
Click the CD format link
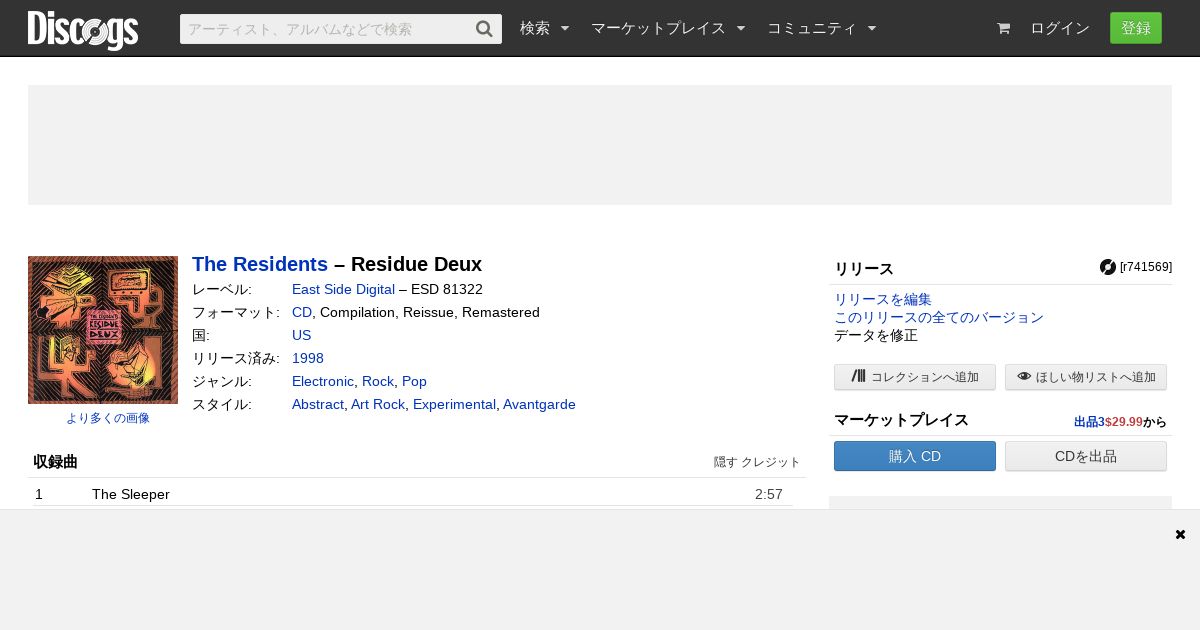[302, 312]
